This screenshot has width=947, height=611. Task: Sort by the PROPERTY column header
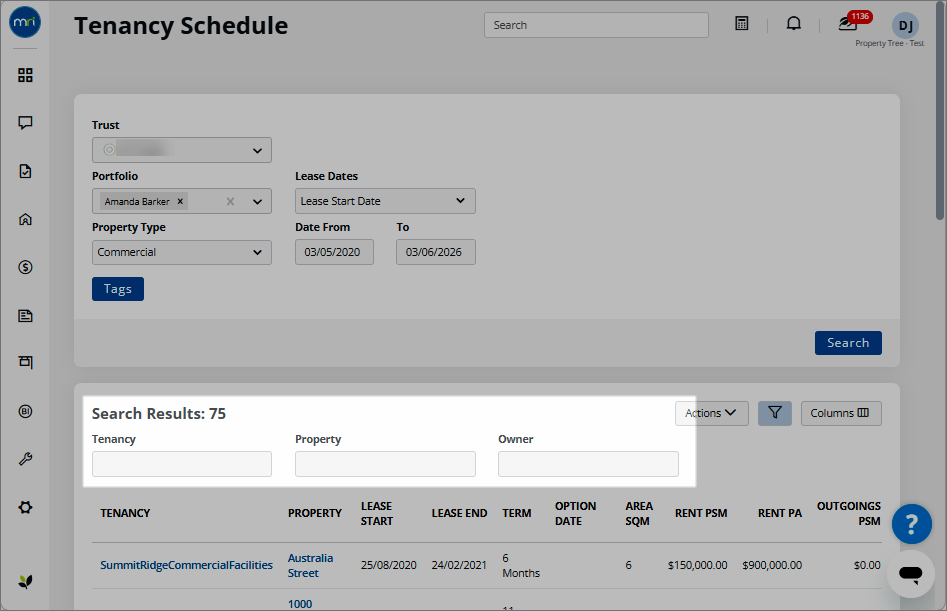315,513
